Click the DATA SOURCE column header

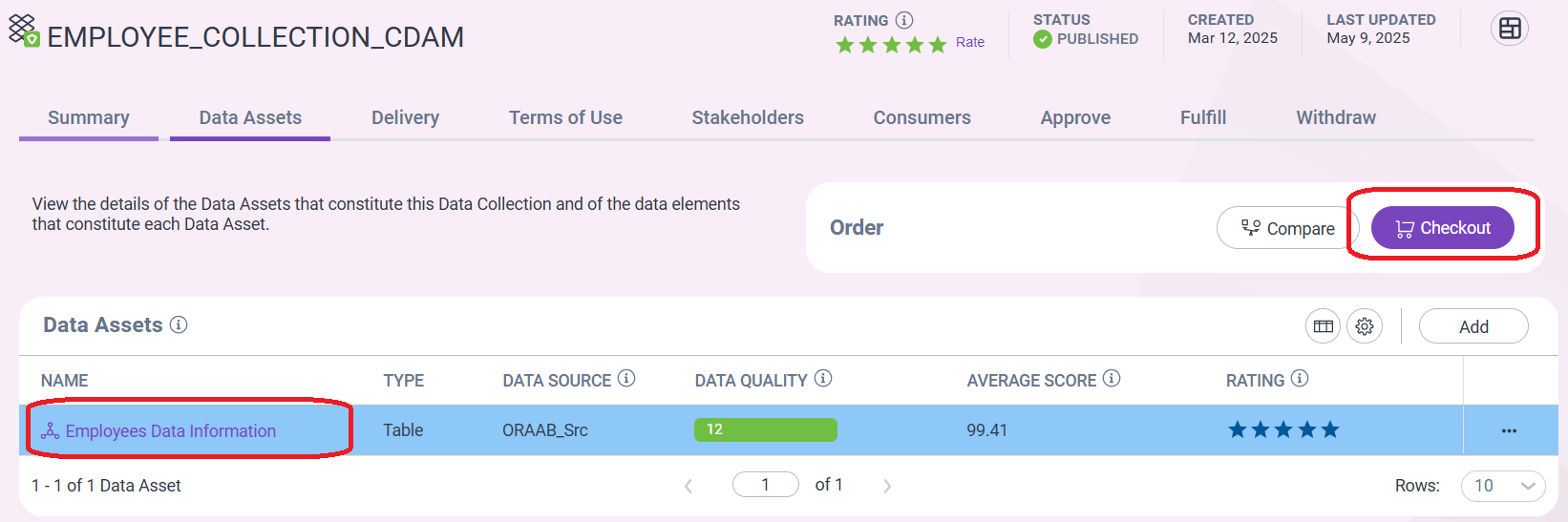557,381
